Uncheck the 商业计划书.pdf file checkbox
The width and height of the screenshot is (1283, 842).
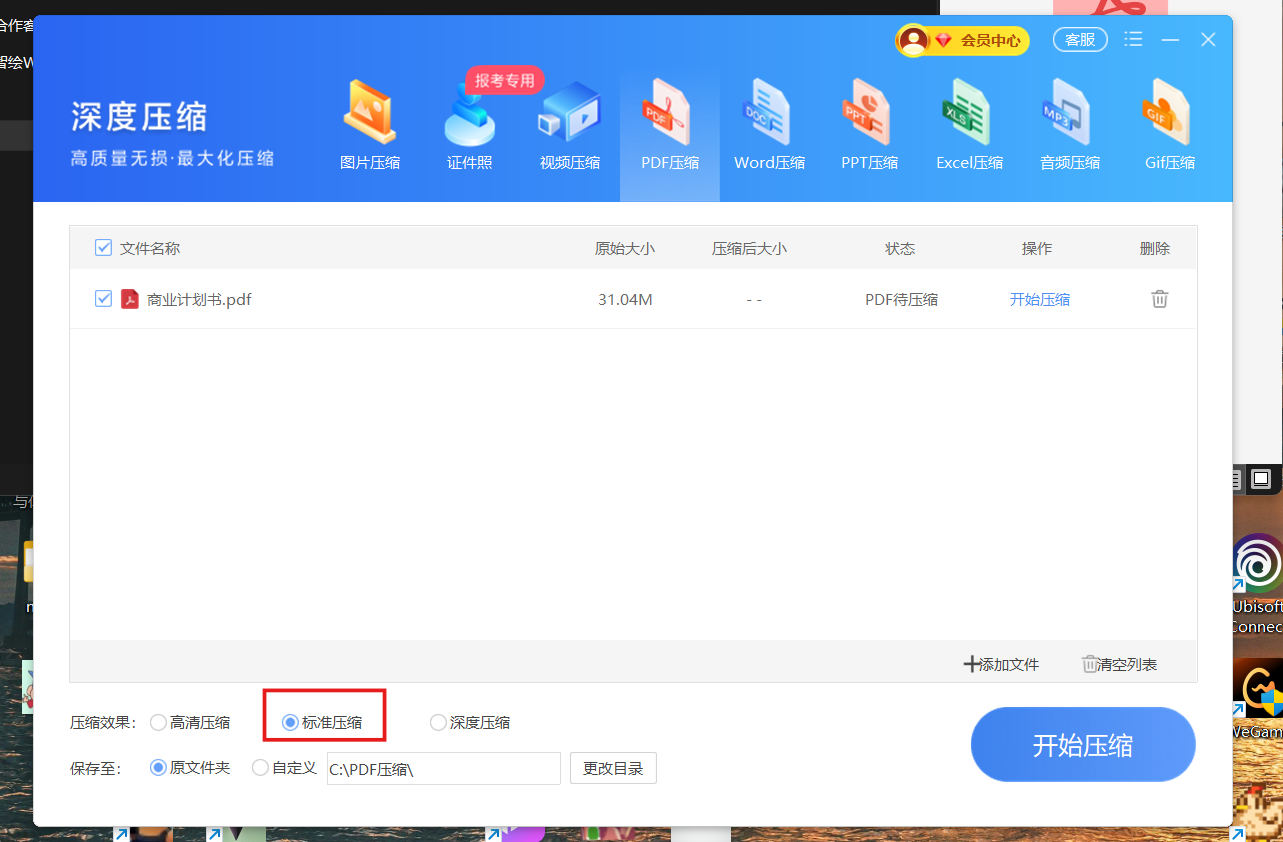(103, 298)
